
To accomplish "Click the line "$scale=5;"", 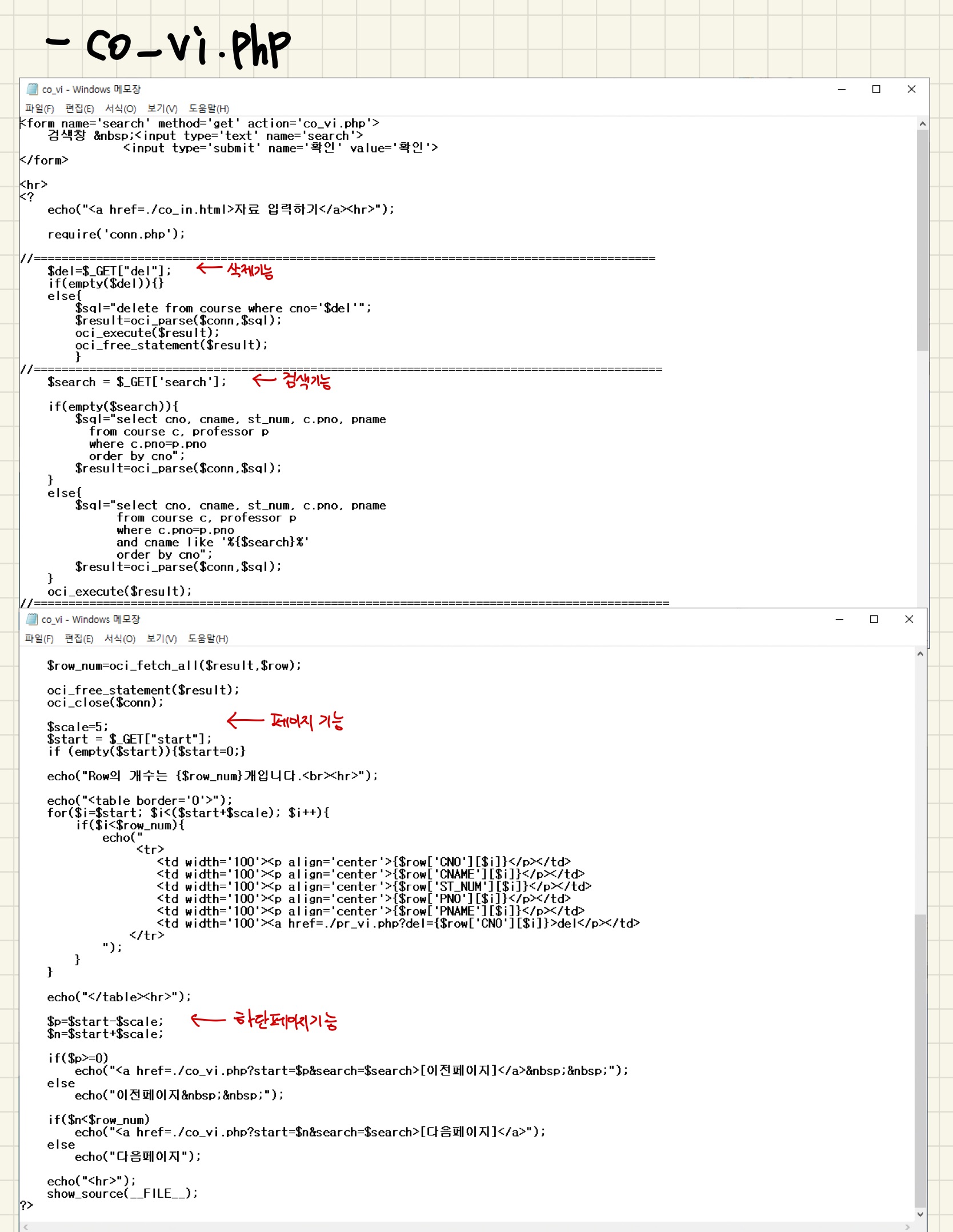I will click(77, 727).
